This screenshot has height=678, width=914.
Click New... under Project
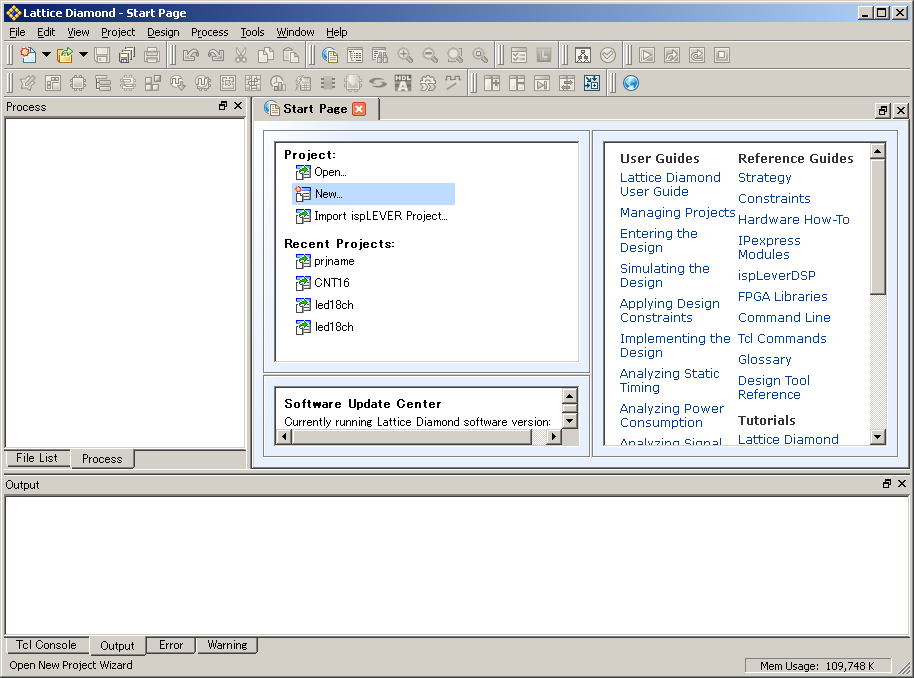pos(373,194)
